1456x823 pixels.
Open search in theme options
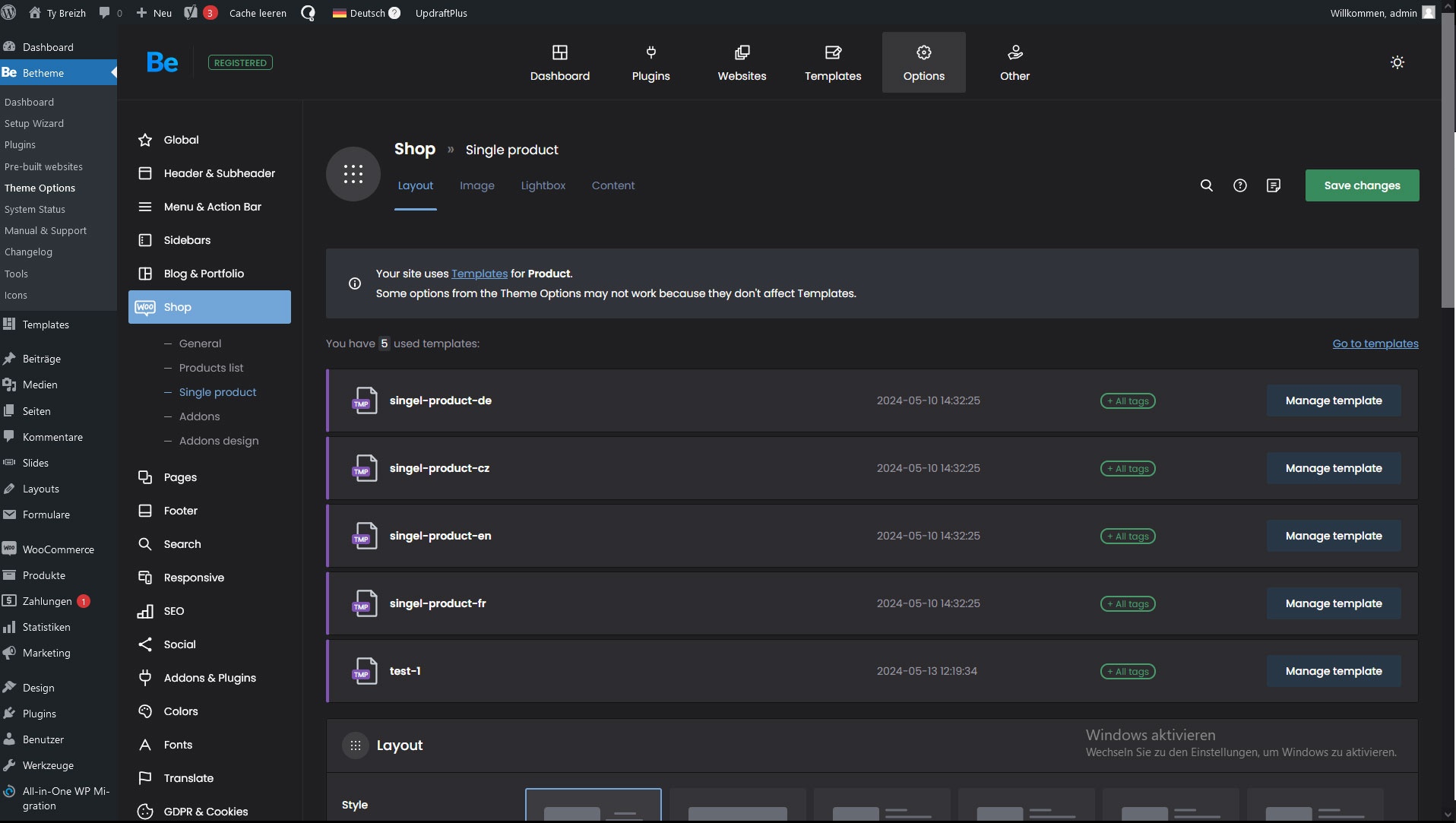1206,185
